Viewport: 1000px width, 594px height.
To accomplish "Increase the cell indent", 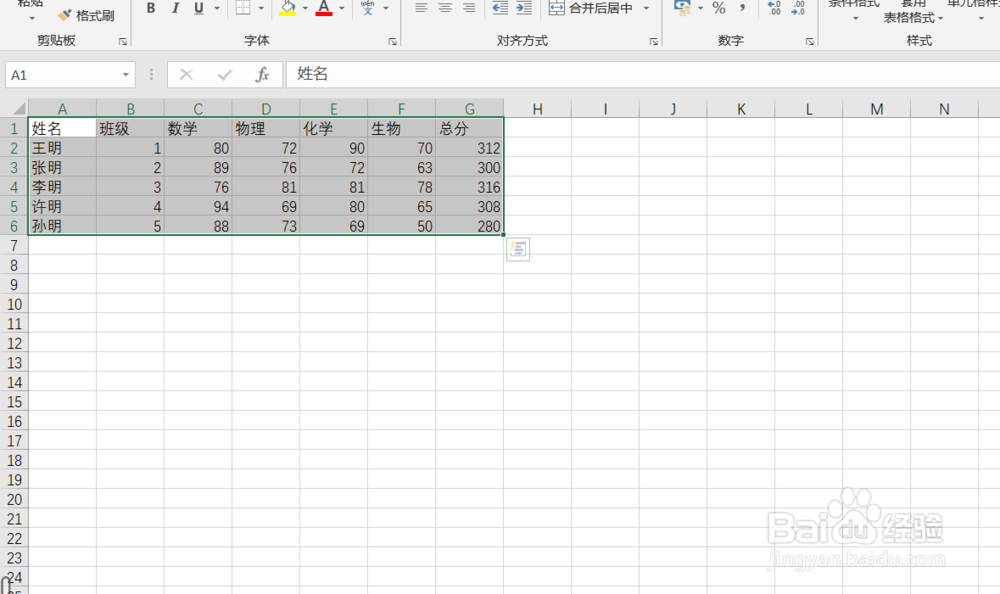I will (524, 8).
